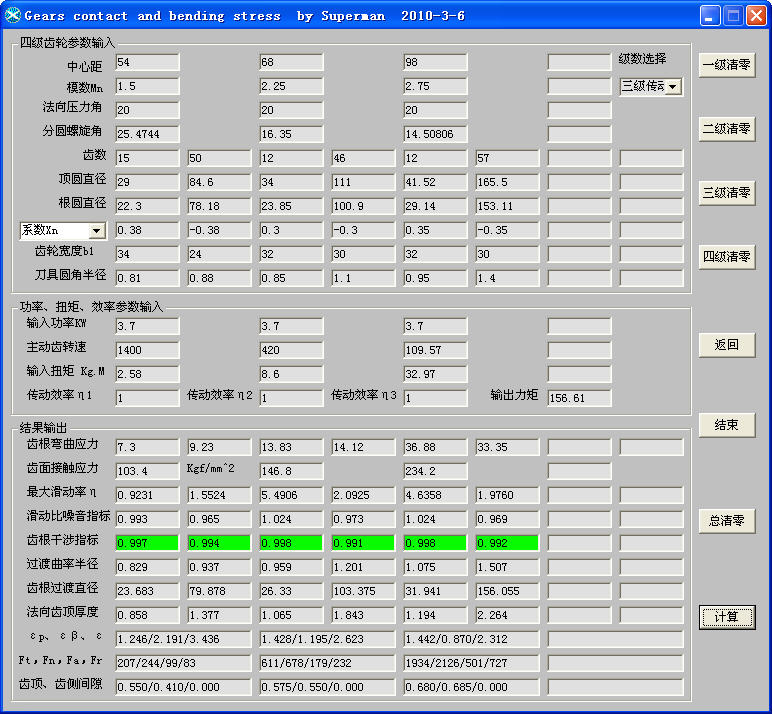Click the 过渡曲率半径 result 1.507
Screen dimensions: 772x714
(x=507, y=567)
